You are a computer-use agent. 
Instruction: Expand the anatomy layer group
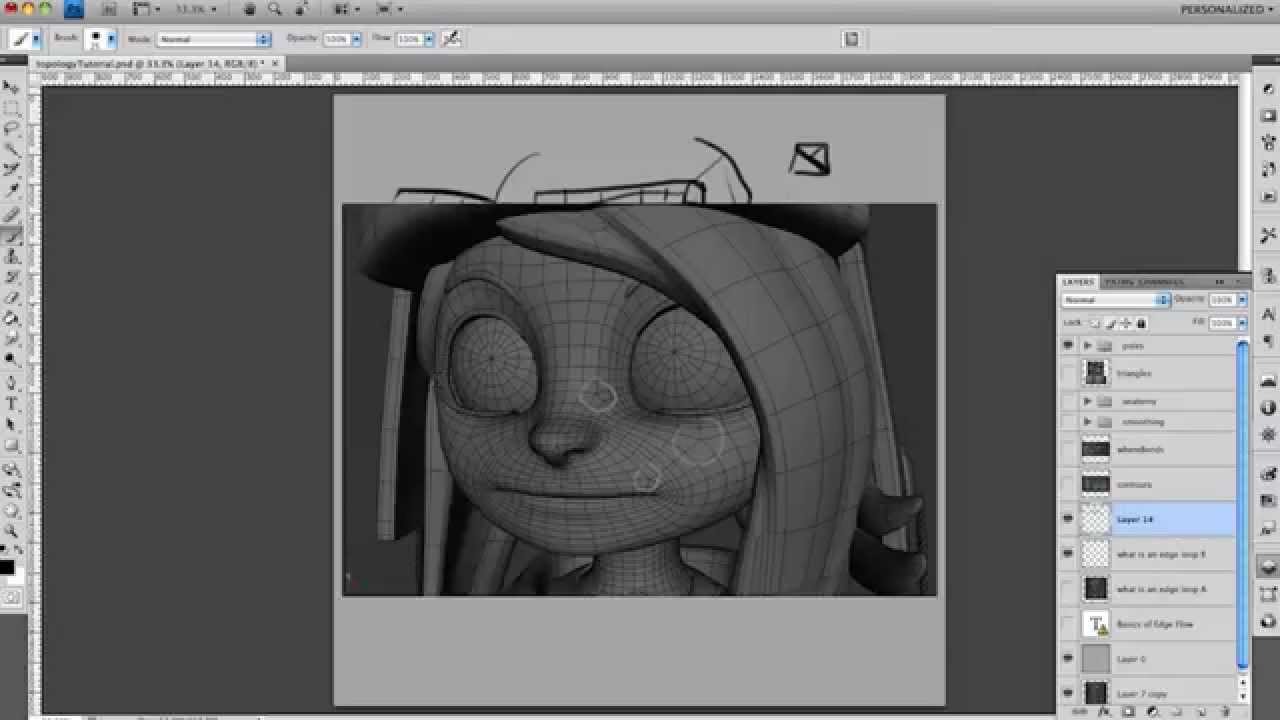tap(1088, 401)
